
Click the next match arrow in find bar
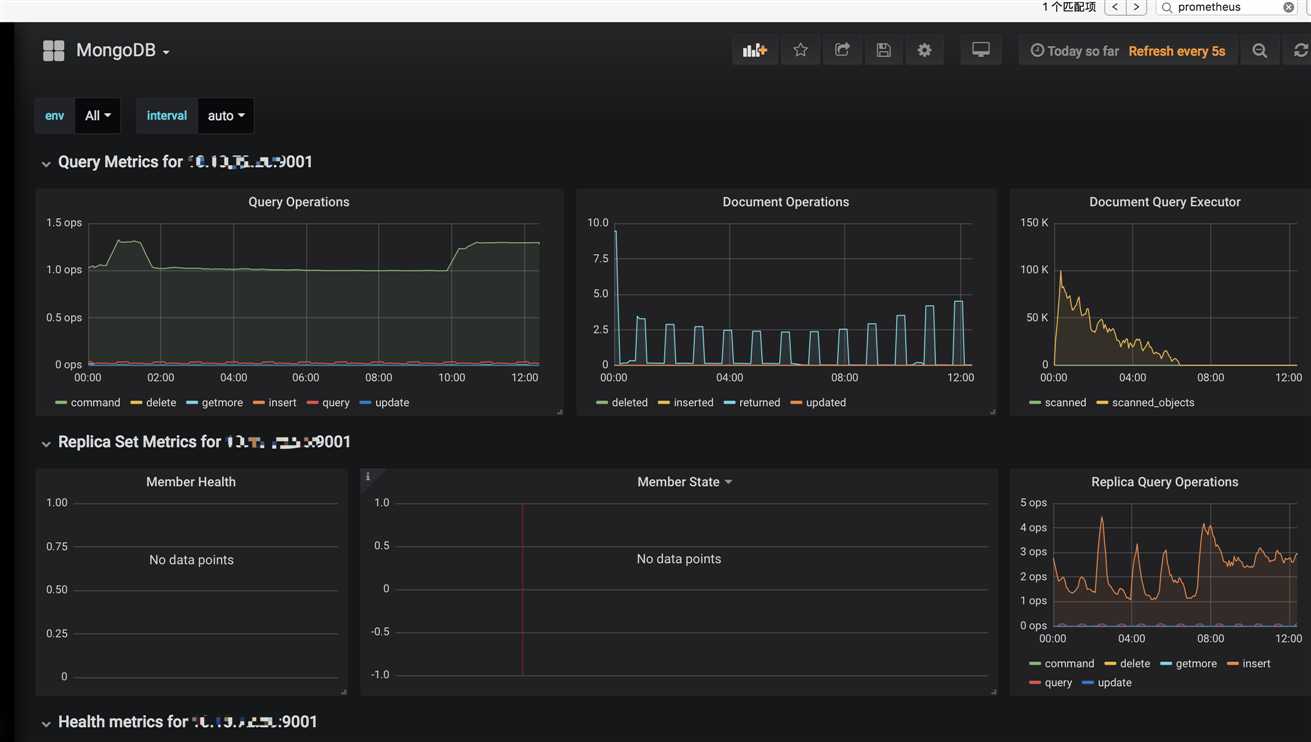1137,7
